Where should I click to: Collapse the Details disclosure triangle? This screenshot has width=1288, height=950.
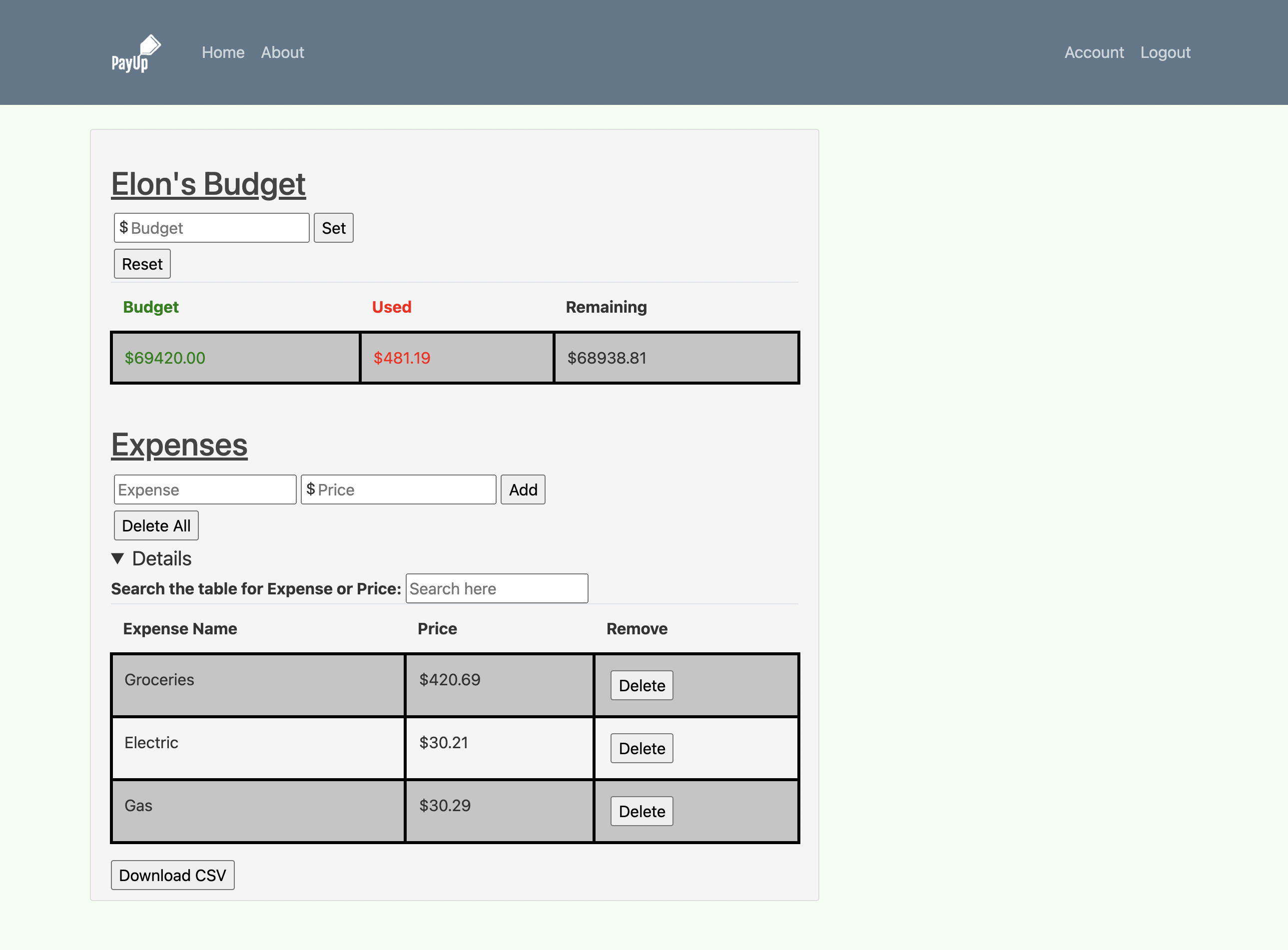pos(117,558)
